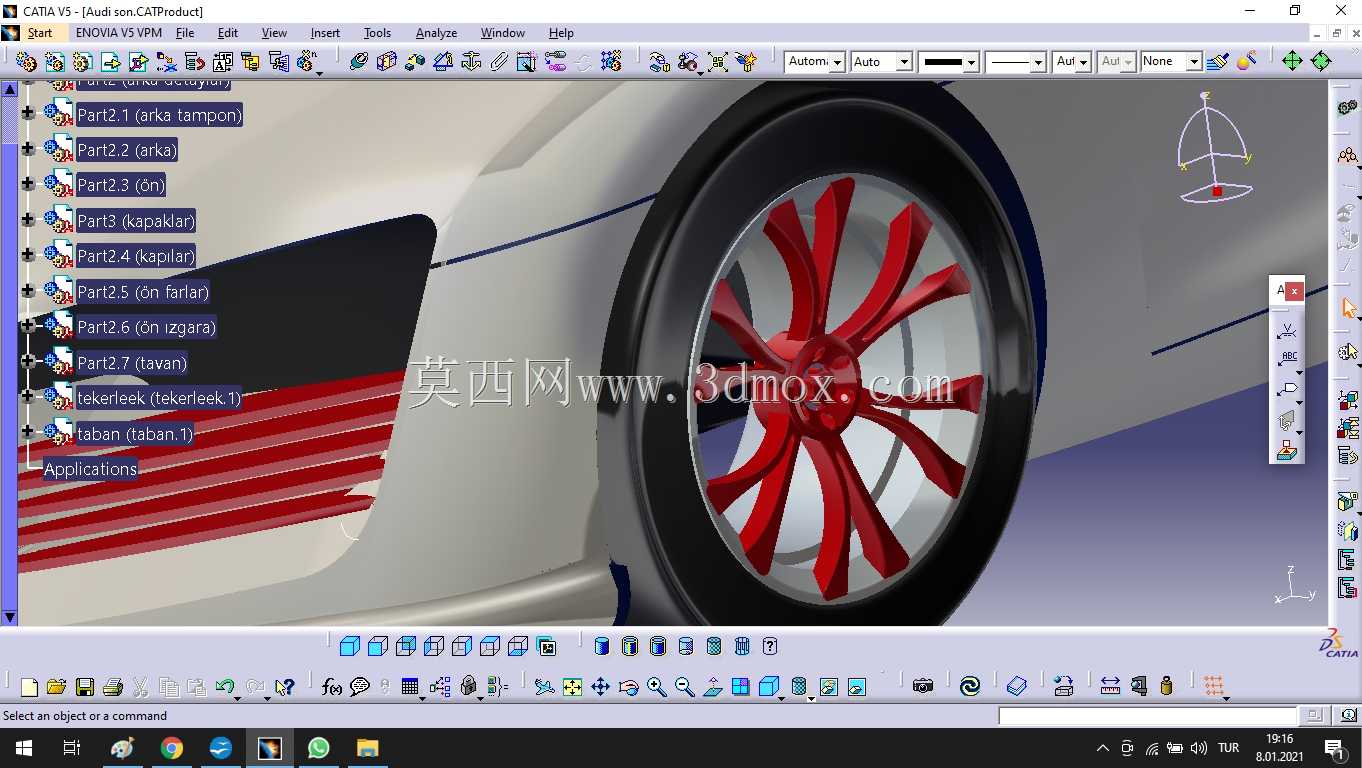Toggle the Hide/Show icon

(829, 687)
